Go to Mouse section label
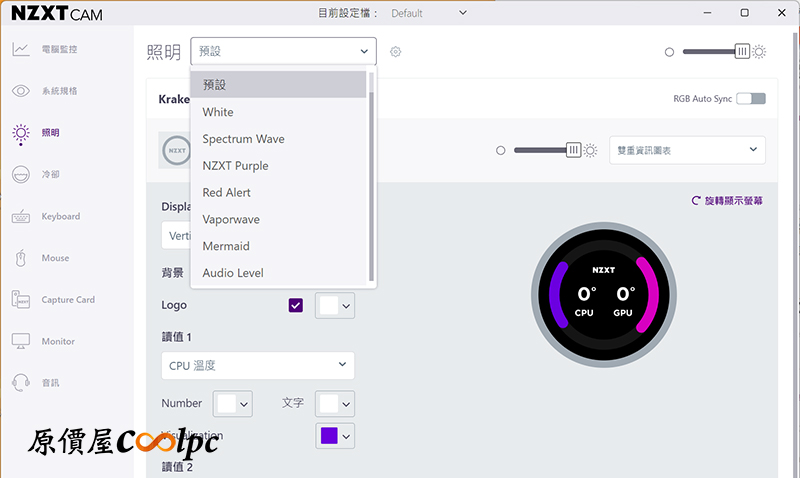 click(55, 258)
